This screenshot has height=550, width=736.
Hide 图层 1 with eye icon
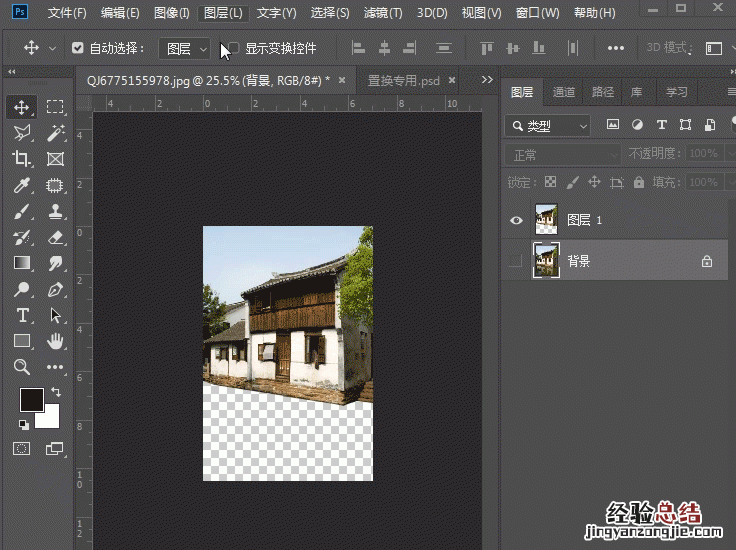[516, 220]
